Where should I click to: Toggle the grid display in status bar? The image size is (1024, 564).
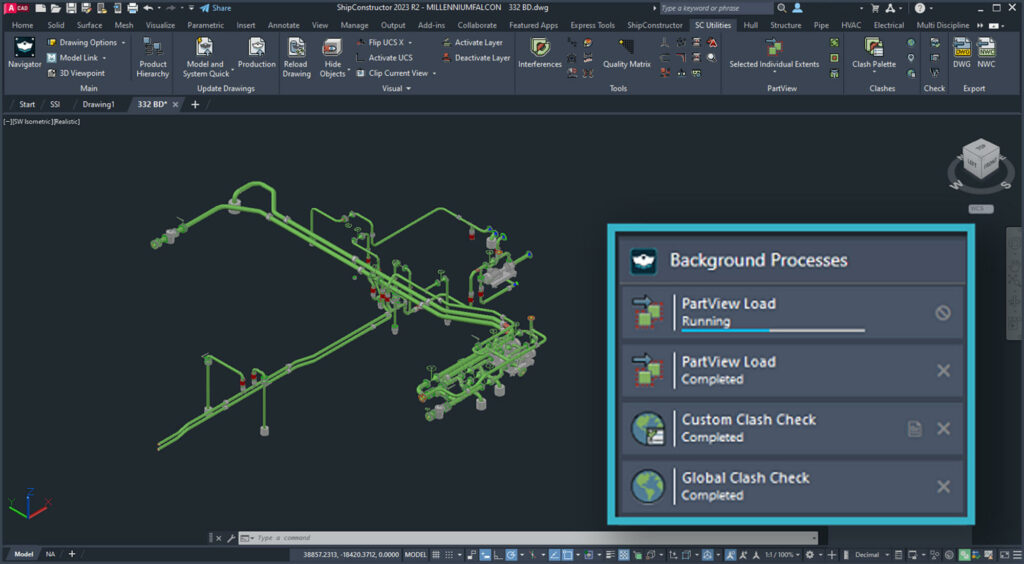pyautogui.click(x=436, y=555)
